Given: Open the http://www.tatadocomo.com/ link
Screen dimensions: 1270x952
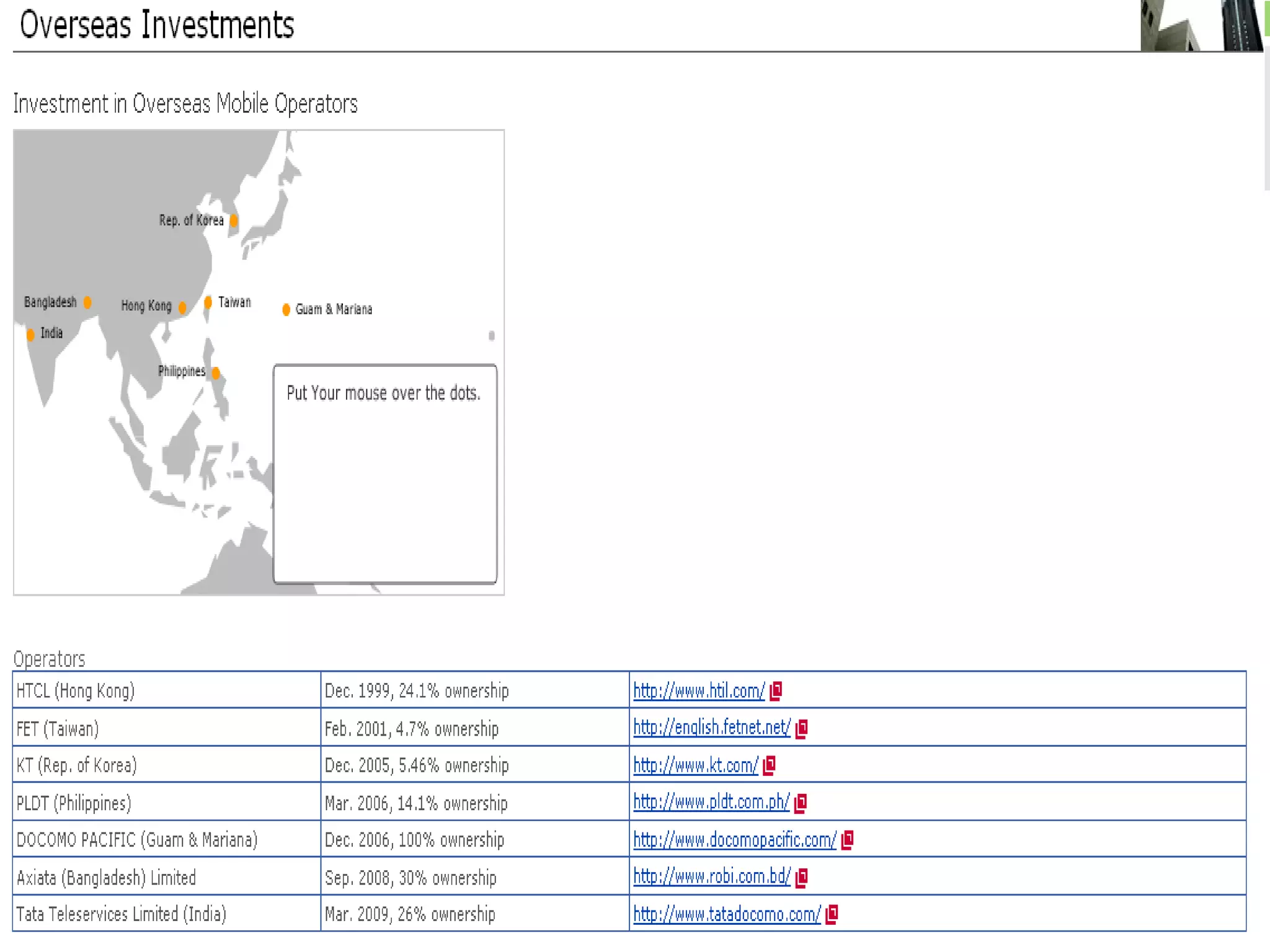Looking at the screenshot, I should 727,914.
